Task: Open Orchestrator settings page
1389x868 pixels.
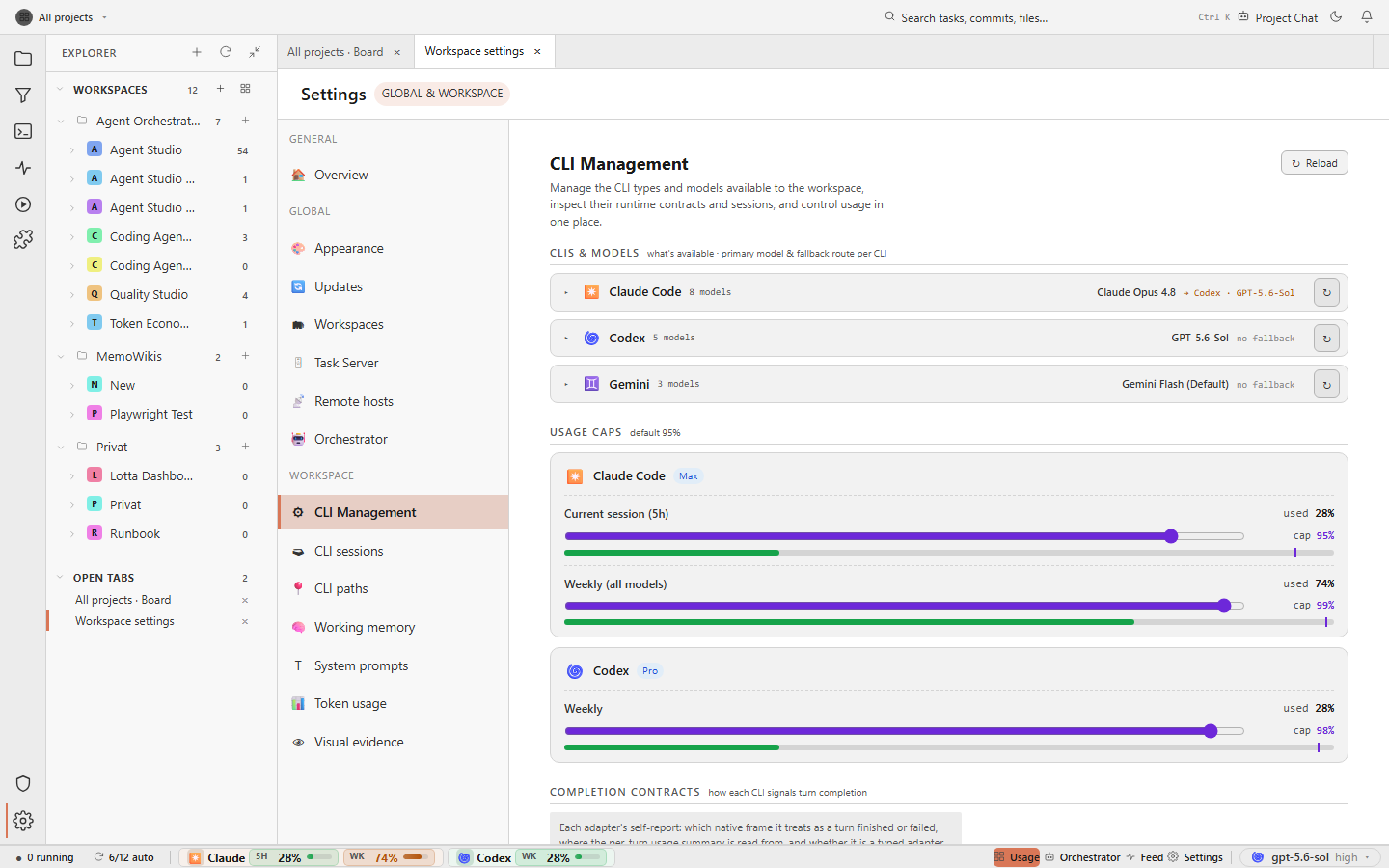Action: pyautogui.click(x=394, y=439)
